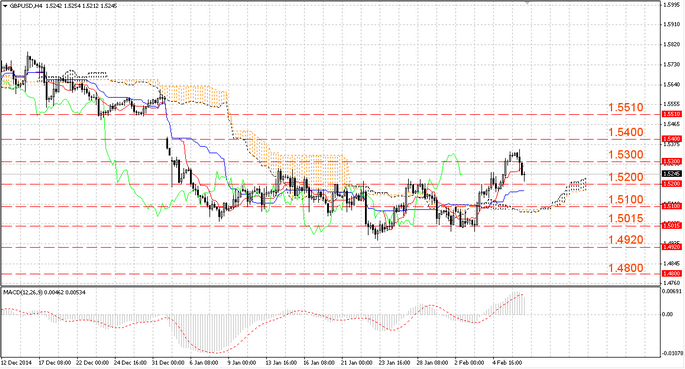This screenshot has width=685, height=369.
Task: Click the 1.5640 price axis value
Action: 671,84
